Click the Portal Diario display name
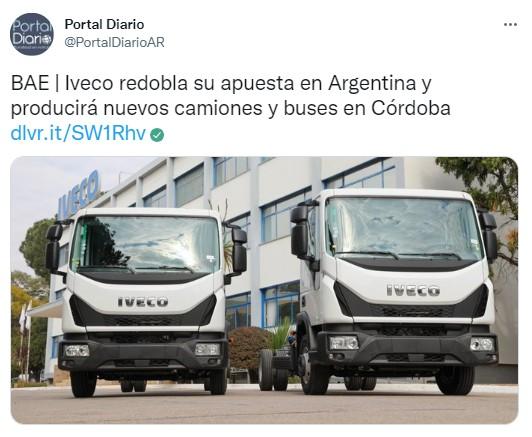Screen dimensions: 532x437 click(104, 24)
